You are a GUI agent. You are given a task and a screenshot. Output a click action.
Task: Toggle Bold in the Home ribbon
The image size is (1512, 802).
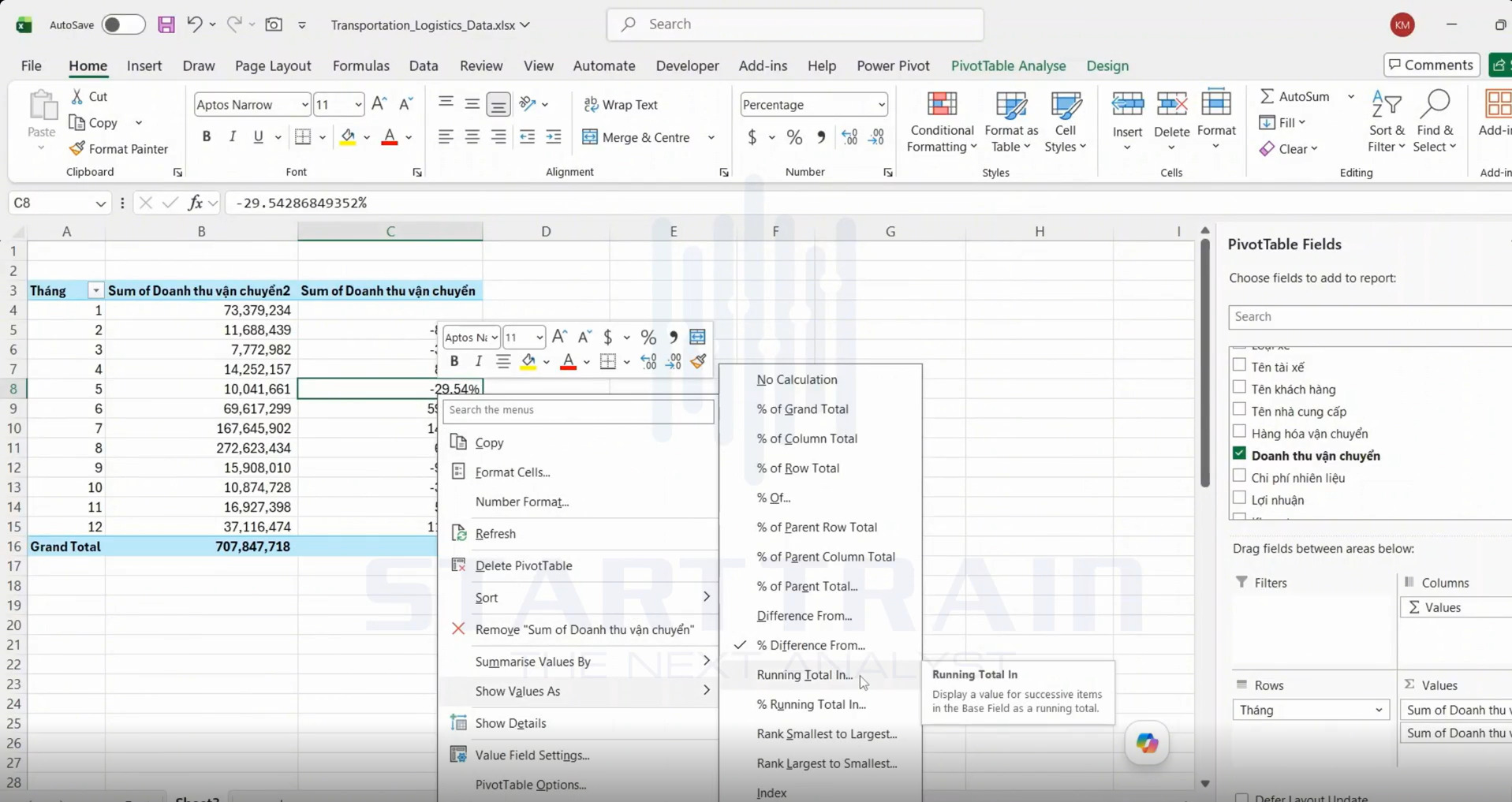[207, 137]
